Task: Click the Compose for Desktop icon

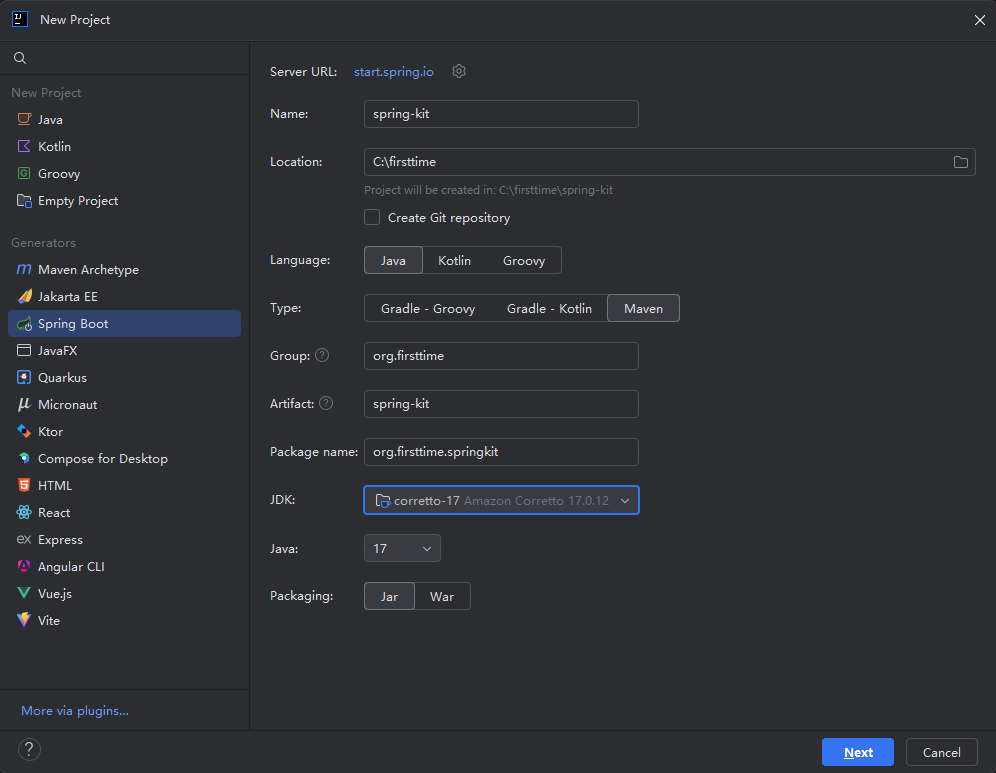Action: pos(24,459)
